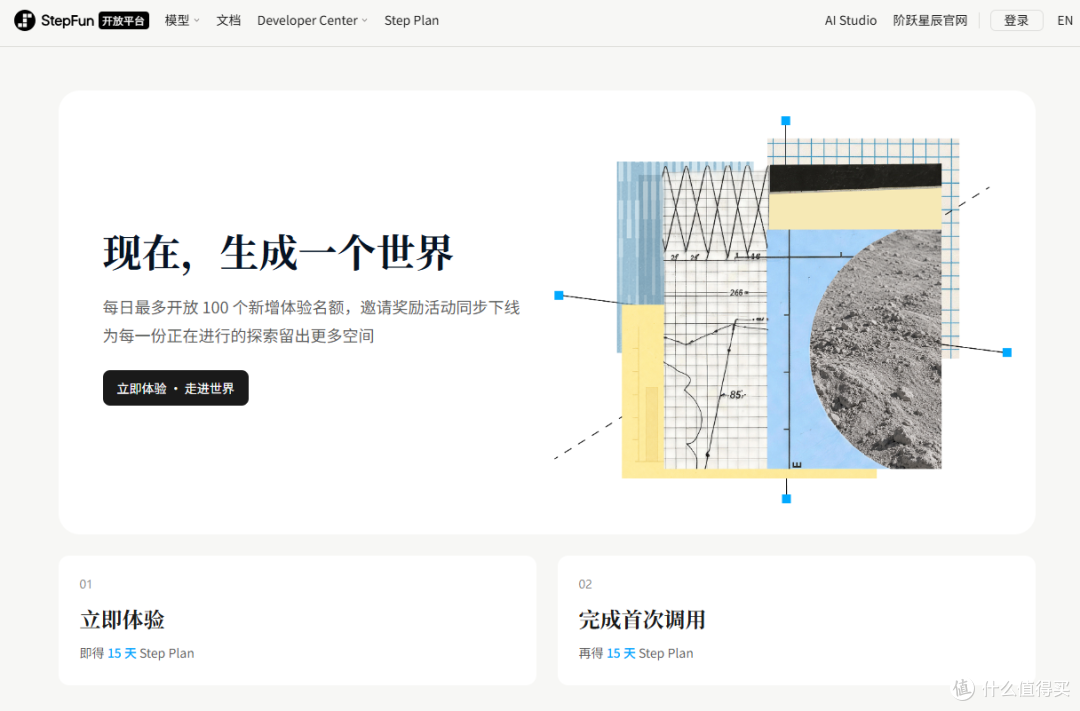The image size is (1080, 711).
Task: Expand the 模型 dropdown menu
Action: click(182, 21)
